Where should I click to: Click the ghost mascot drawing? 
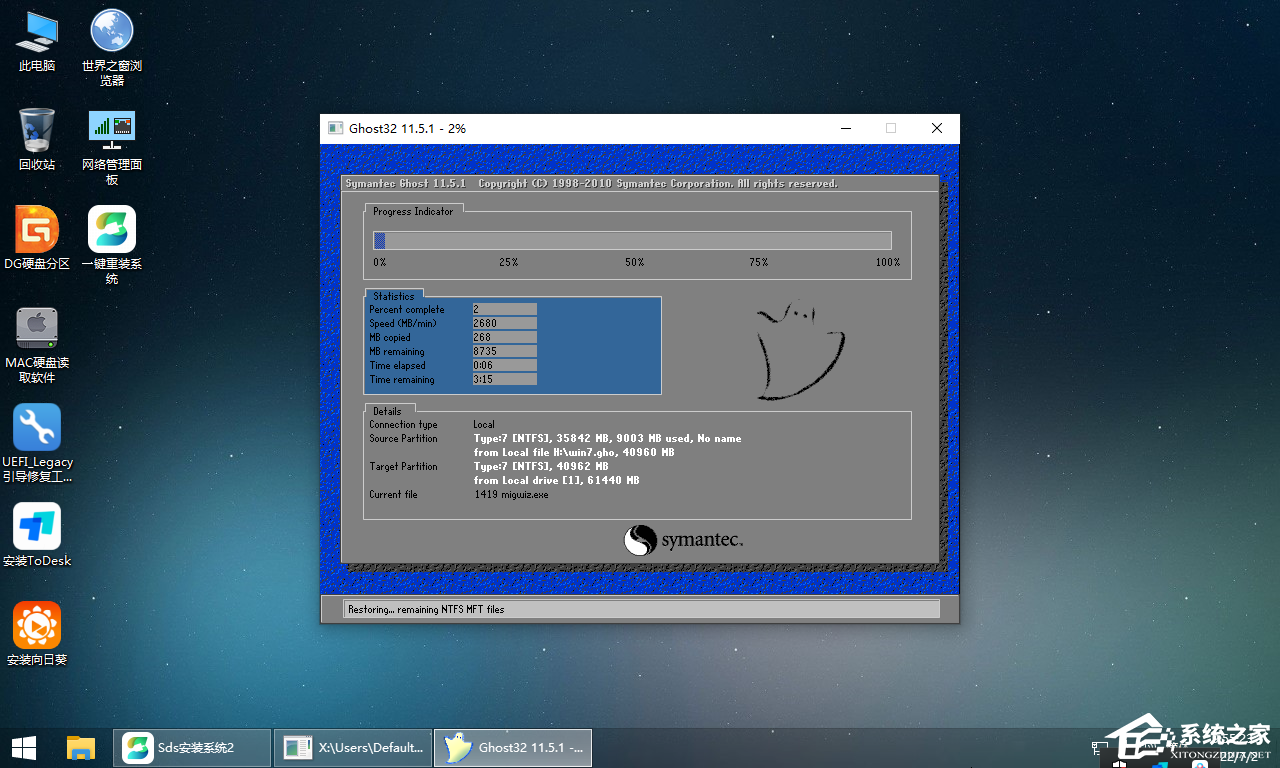tap(800, 351)
